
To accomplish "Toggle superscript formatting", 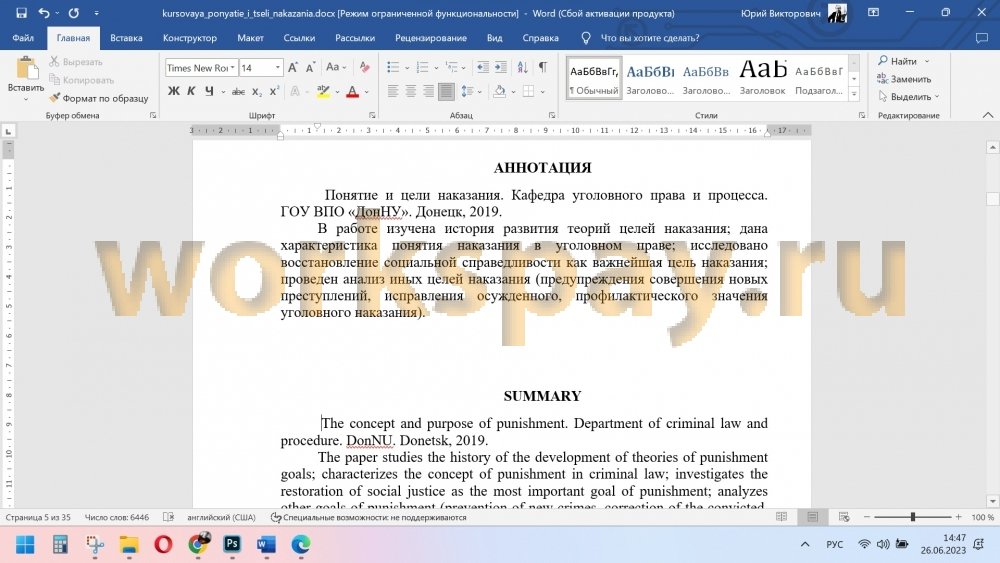I will click(274, 91).
